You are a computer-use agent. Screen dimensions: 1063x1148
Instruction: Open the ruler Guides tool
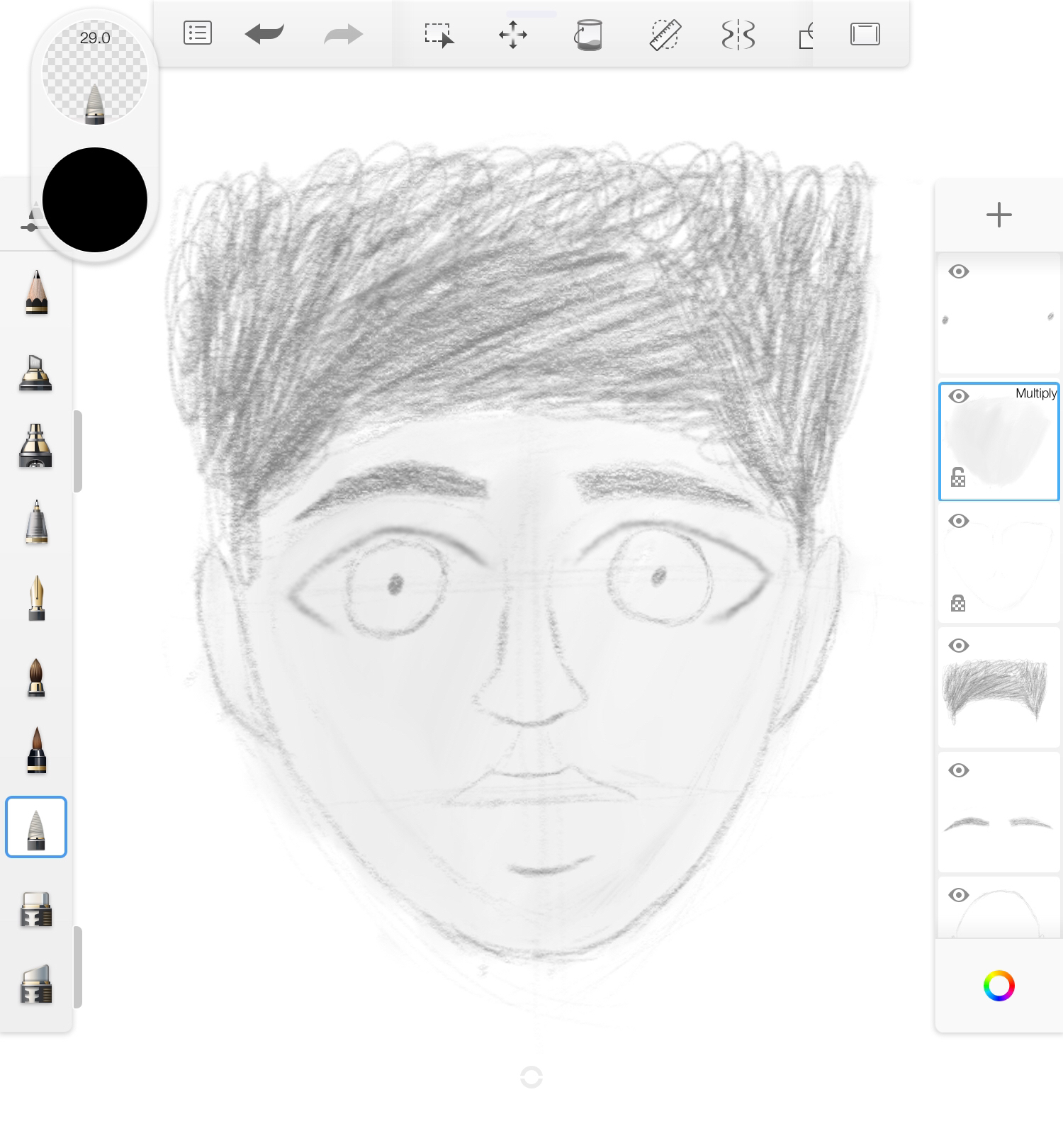(665, 35)
